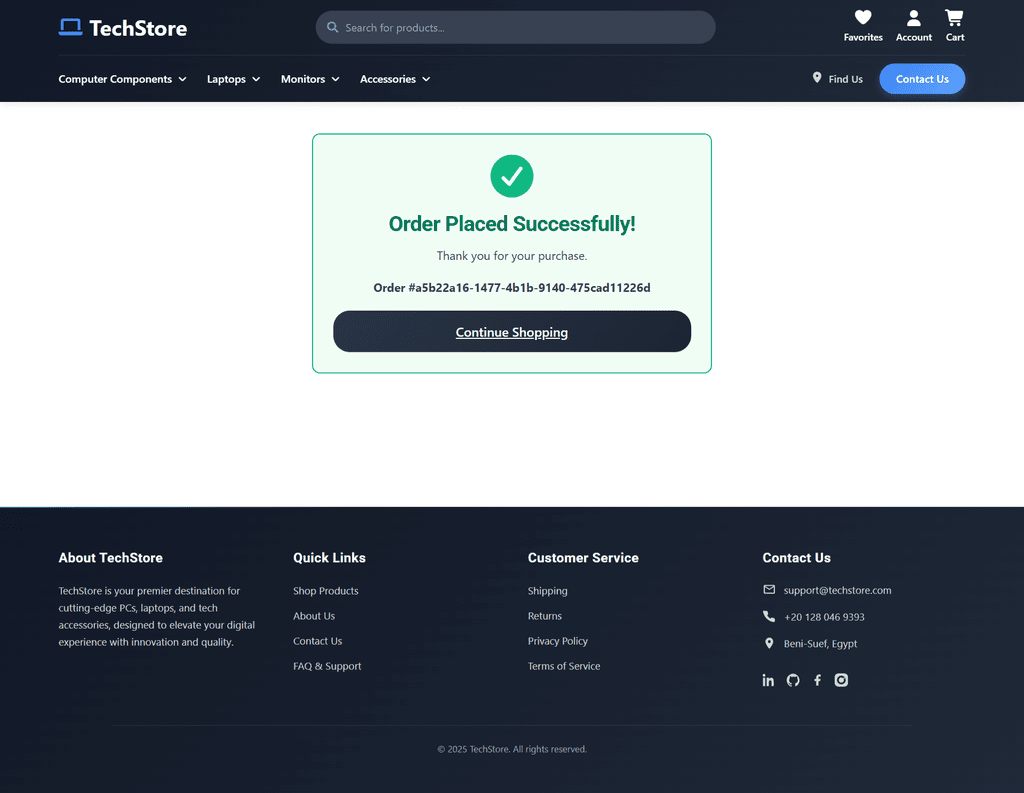Click the Contact Us footer heading
The height and width of the screenshot is (793, 1024).
(x=796, y=558)
